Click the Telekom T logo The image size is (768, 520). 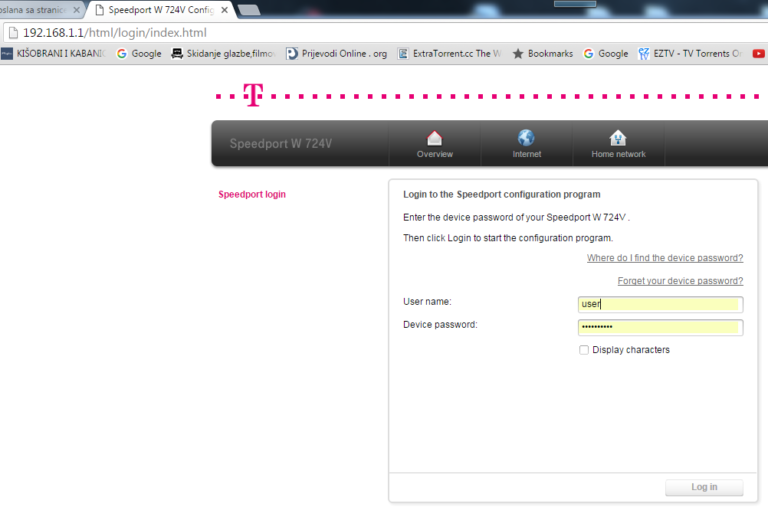click(x=253, y=95)
